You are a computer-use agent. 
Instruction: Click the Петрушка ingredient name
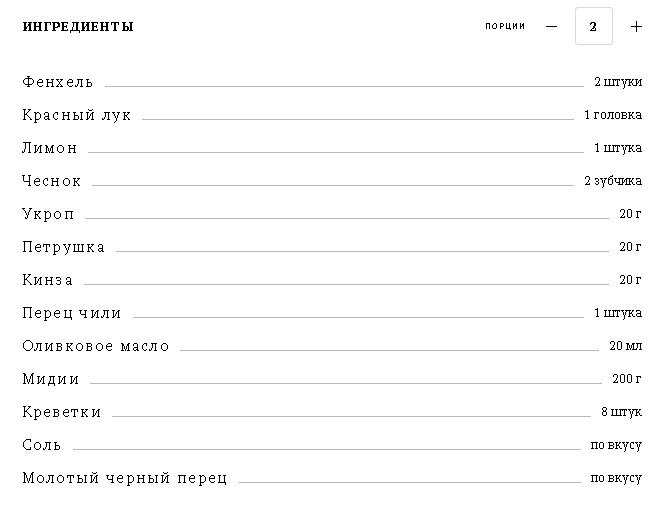coord(63,247)
